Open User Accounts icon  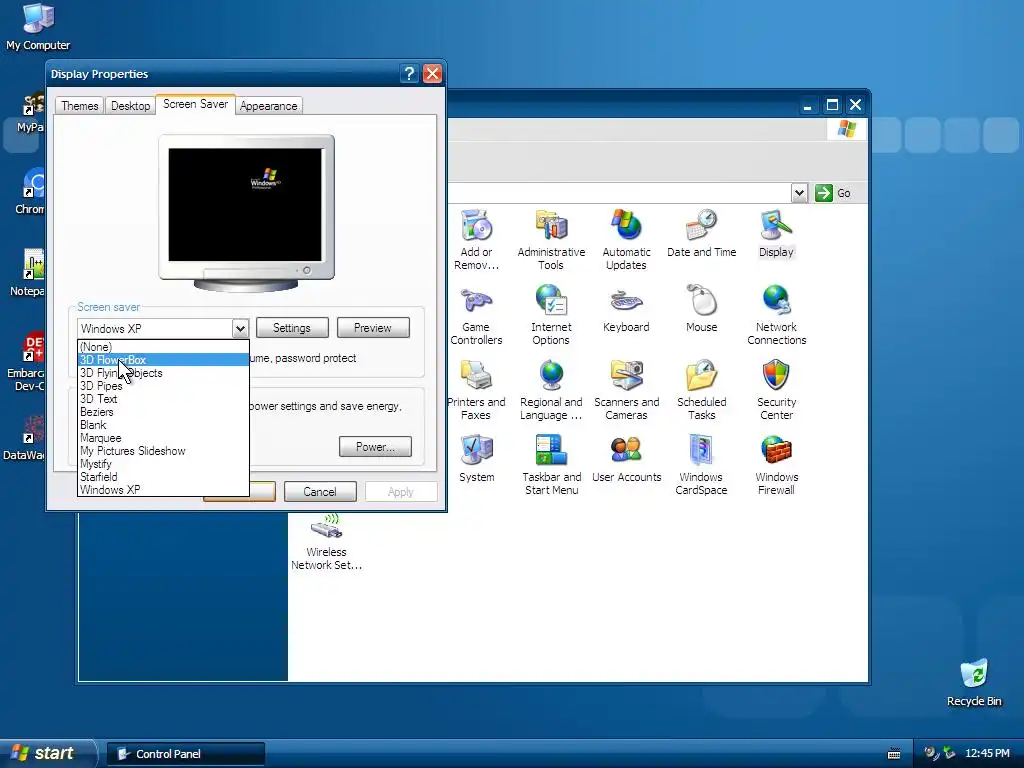626,458
